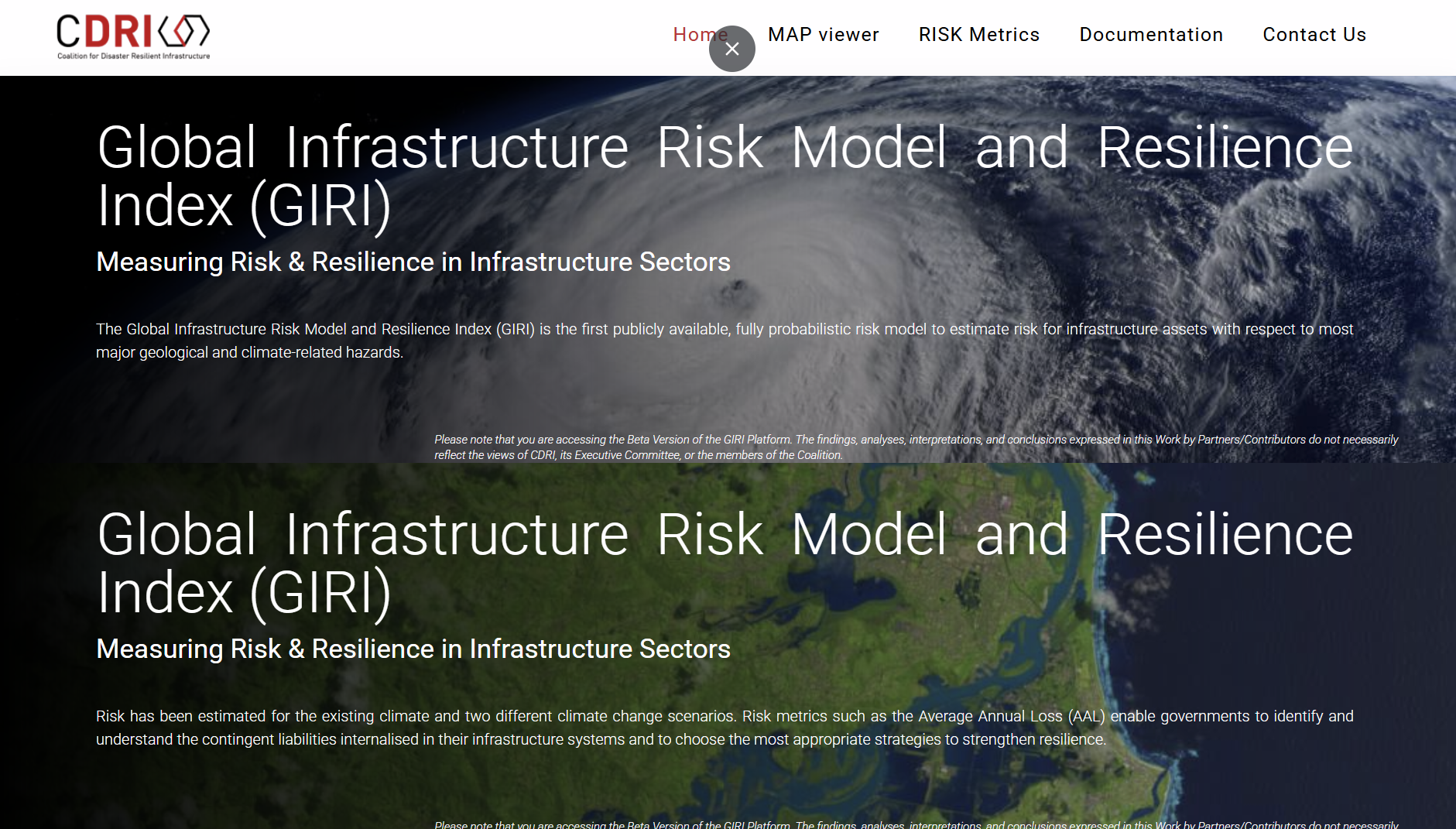Click the header bar background area
Viewport: 1456px width, 829px height.
(464, 36)
